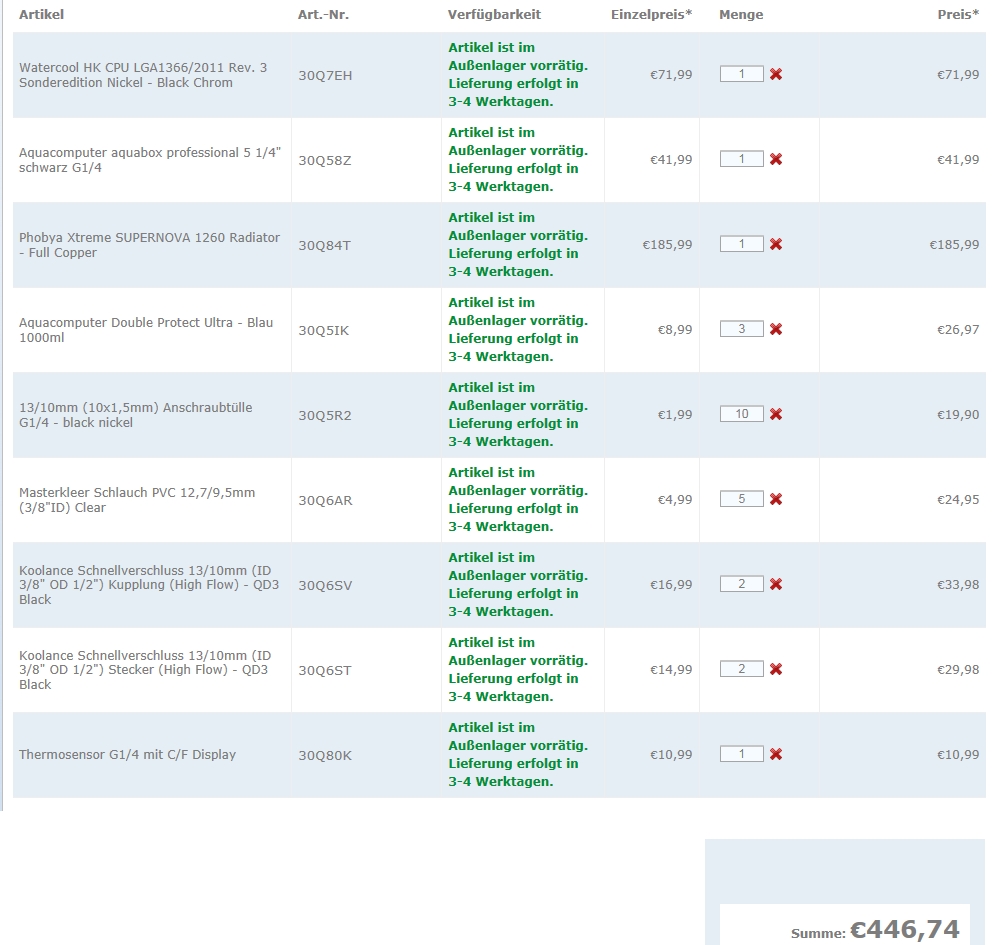
Task: Open Watercool HK CPU LGA1366/2011 product link
Action: point(143,75)
